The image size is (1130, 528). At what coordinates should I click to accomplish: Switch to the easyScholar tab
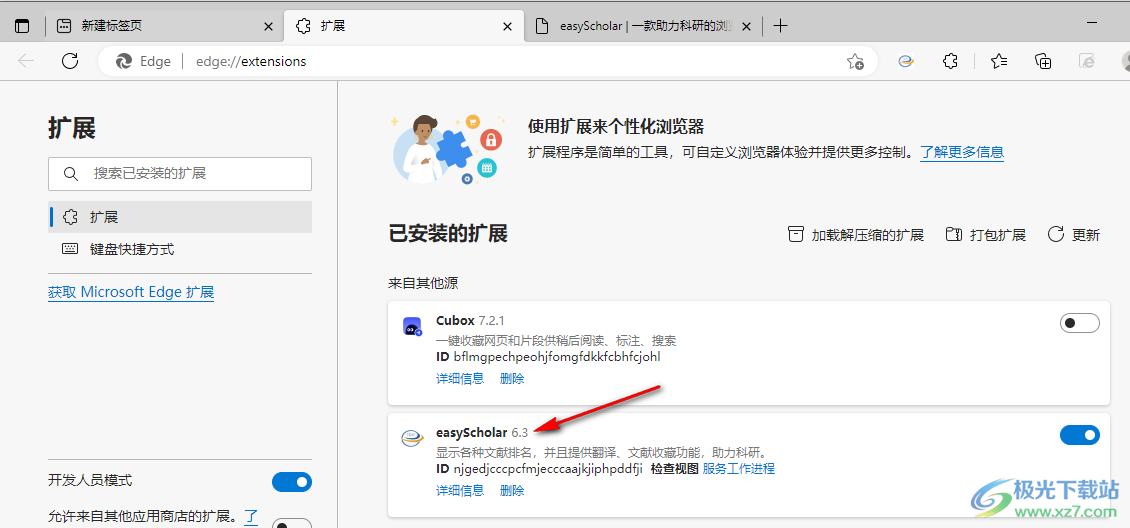point(643,27)
